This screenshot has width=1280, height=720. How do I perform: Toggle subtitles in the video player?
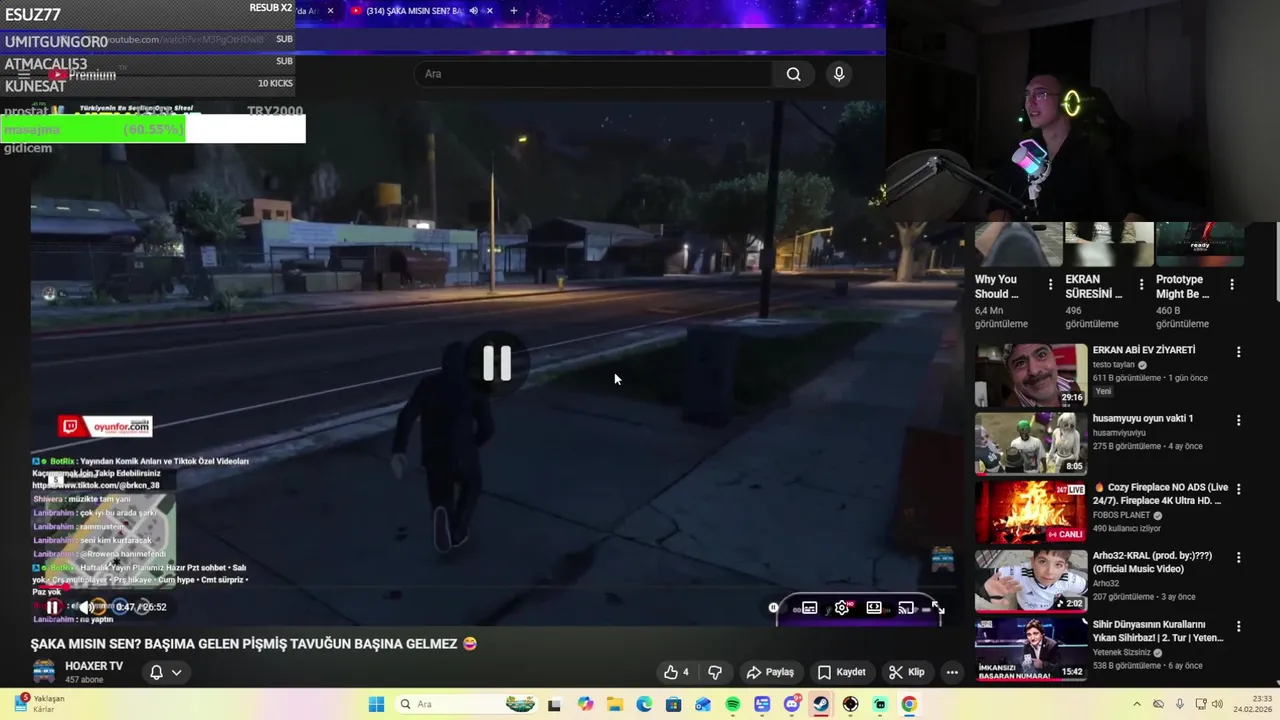click(x=809, y=608)
